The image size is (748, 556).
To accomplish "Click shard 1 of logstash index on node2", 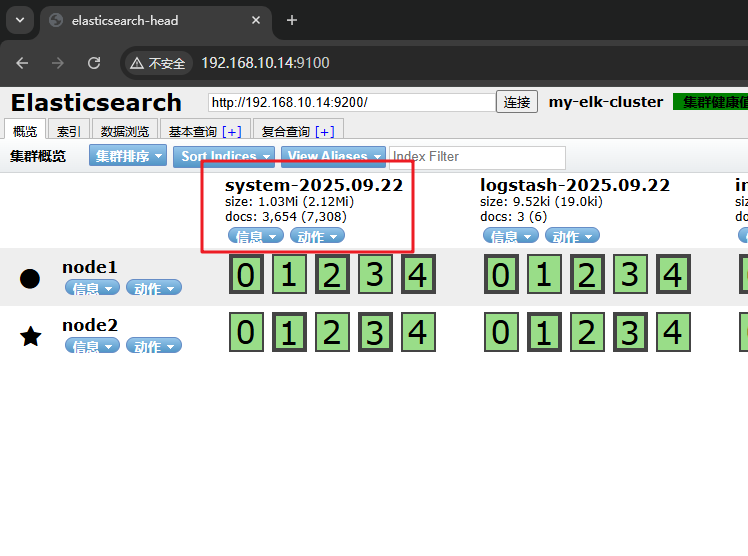I will coord(544,332).
